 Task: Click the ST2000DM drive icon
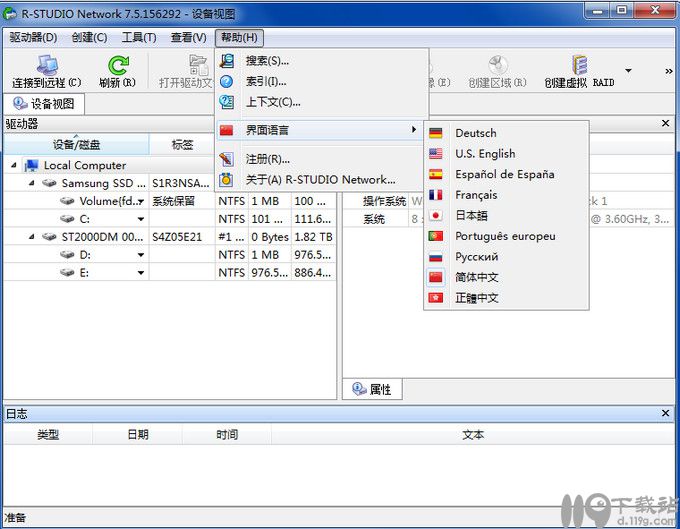[x=49, y=237]
